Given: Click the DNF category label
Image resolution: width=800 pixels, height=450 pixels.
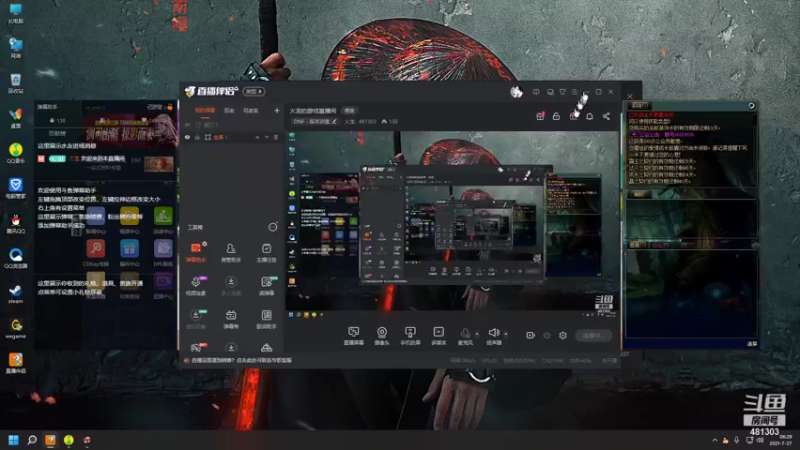Looking at the screenshot, I should coord(311,121).
